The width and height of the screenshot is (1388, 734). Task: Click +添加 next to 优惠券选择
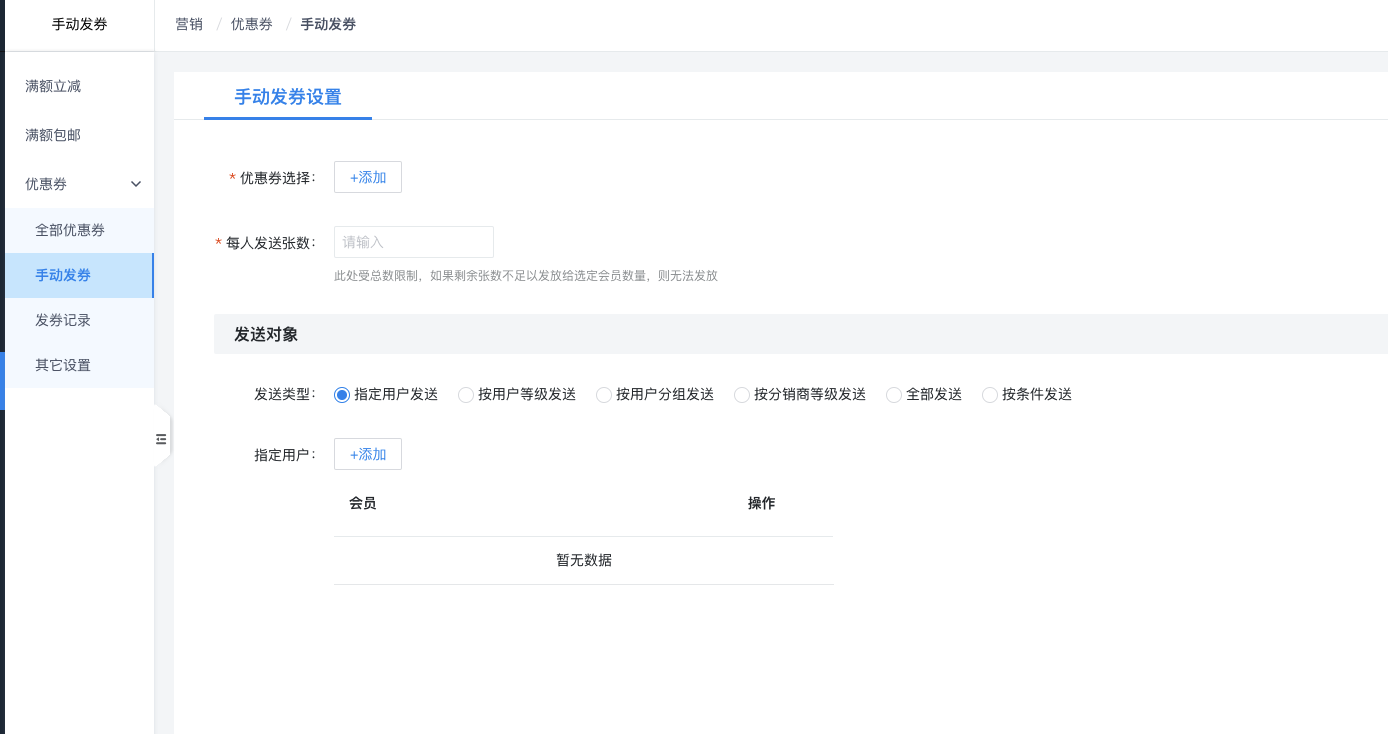(367, 177)
